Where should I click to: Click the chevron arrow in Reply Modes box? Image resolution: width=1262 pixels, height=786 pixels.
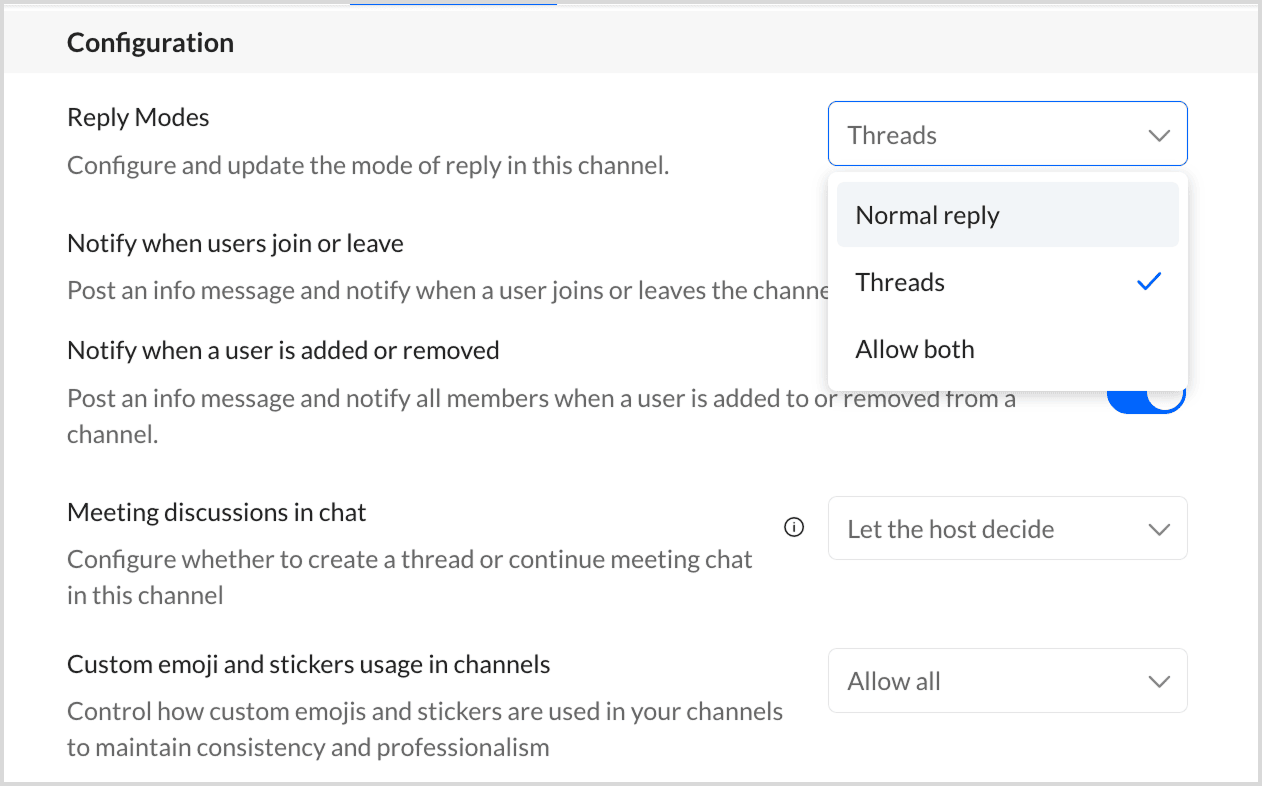1159,135
